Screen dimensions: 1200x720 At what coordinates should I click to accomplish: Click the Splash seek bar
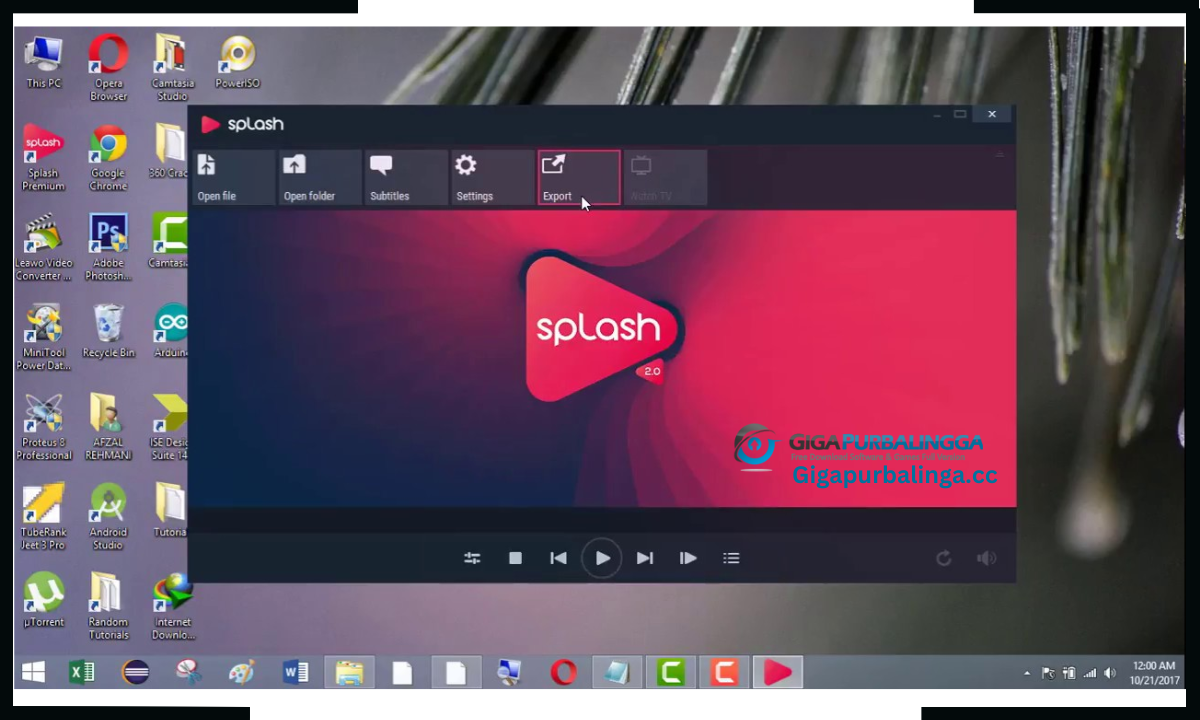[602, 520]
